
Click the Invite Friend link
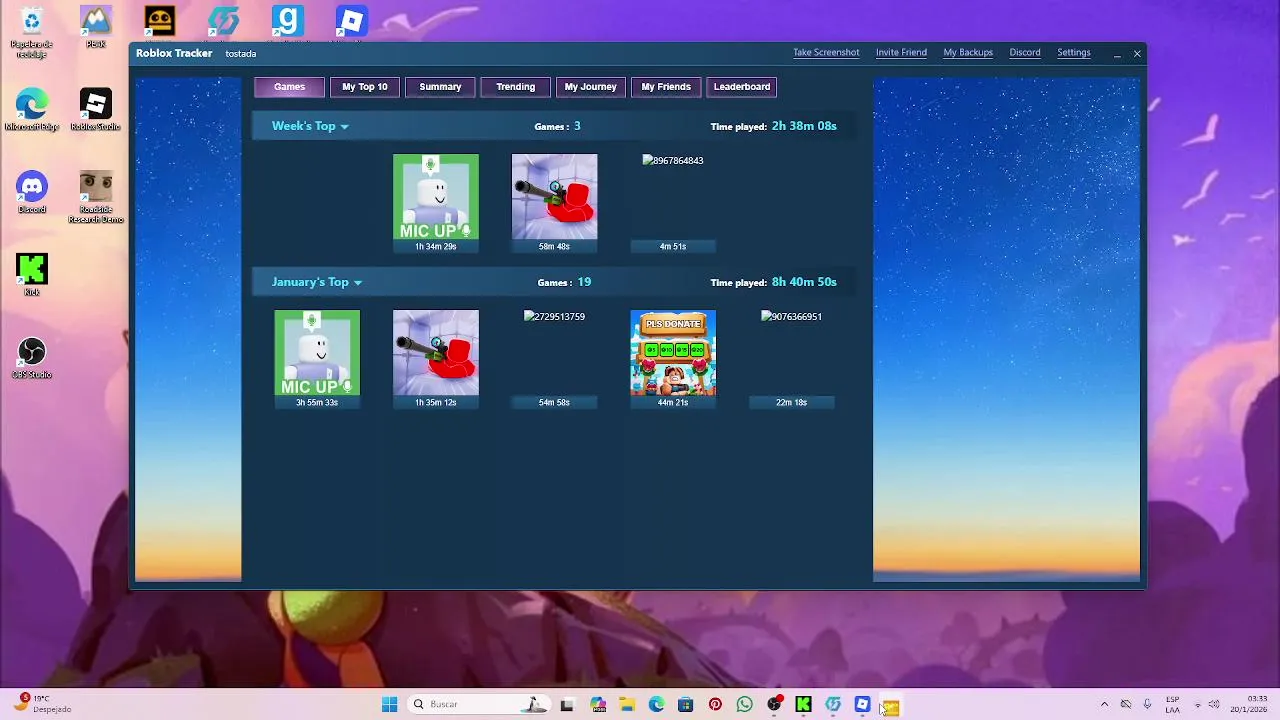coord(901,53)
